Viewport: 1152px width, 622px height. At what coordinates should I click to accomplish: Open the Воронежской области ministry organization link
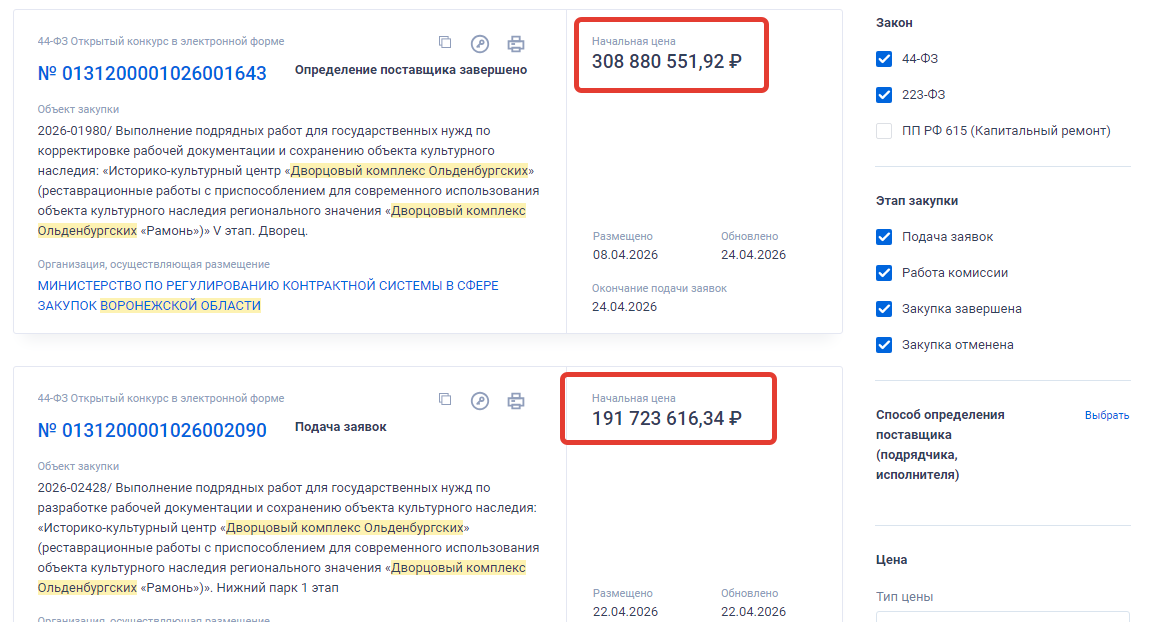point(267,295)
